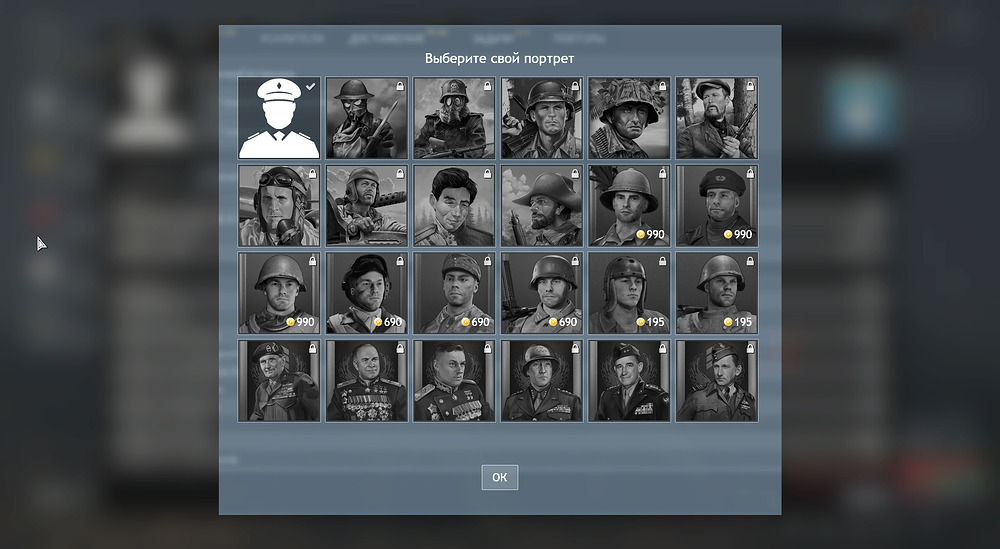Choose the gas mask soldier portrait
Screen dimensions: 1000x549
[x=367, y=118]
